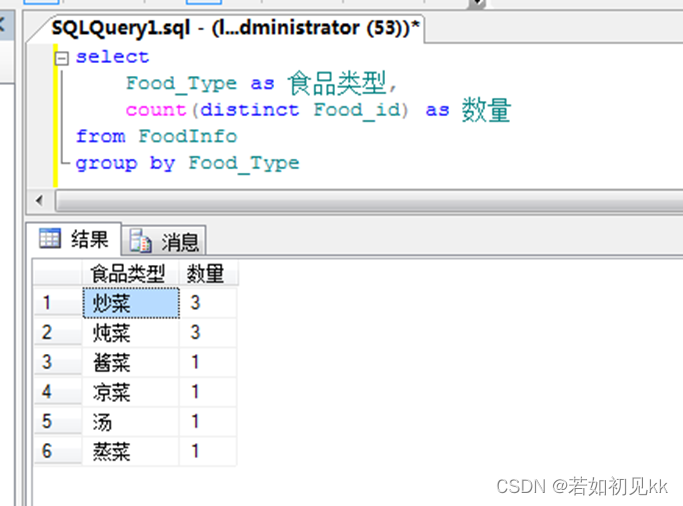The height and width of the screenshot is (506, 683).
Task: Click the messages document icon on 消息 tab
Action: 141,241
